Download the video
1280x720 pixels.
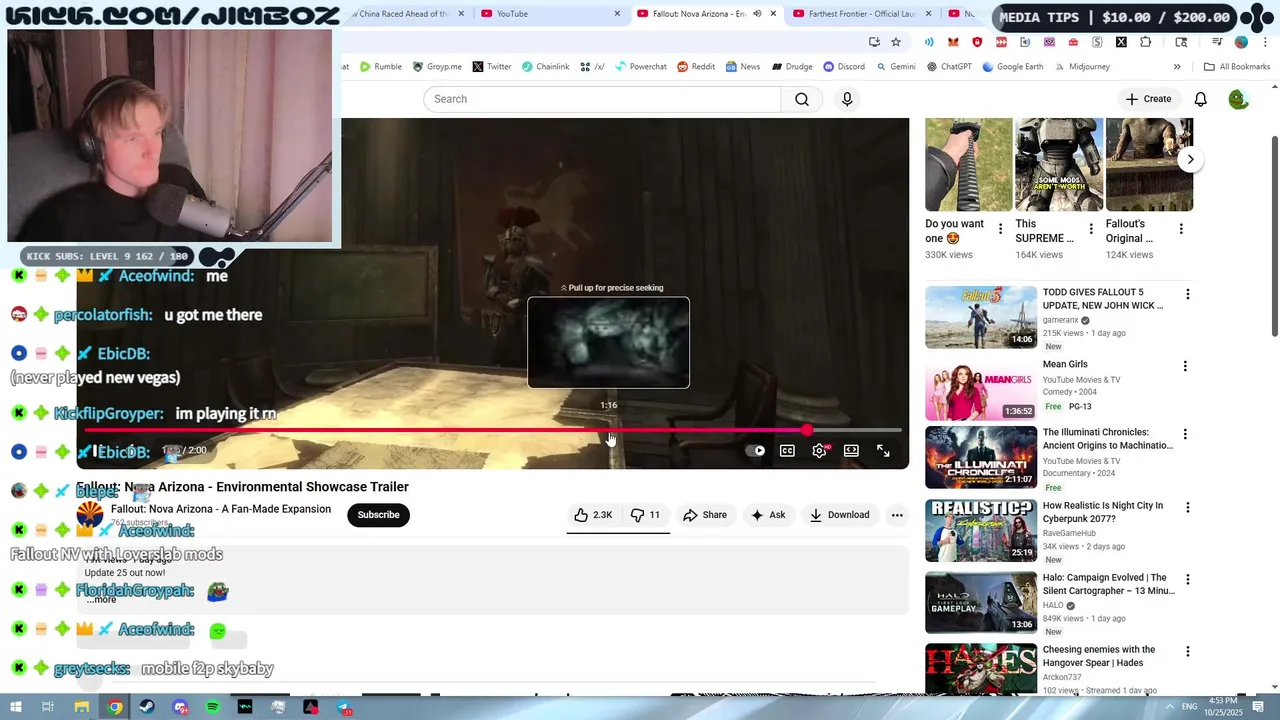(839, 515)
